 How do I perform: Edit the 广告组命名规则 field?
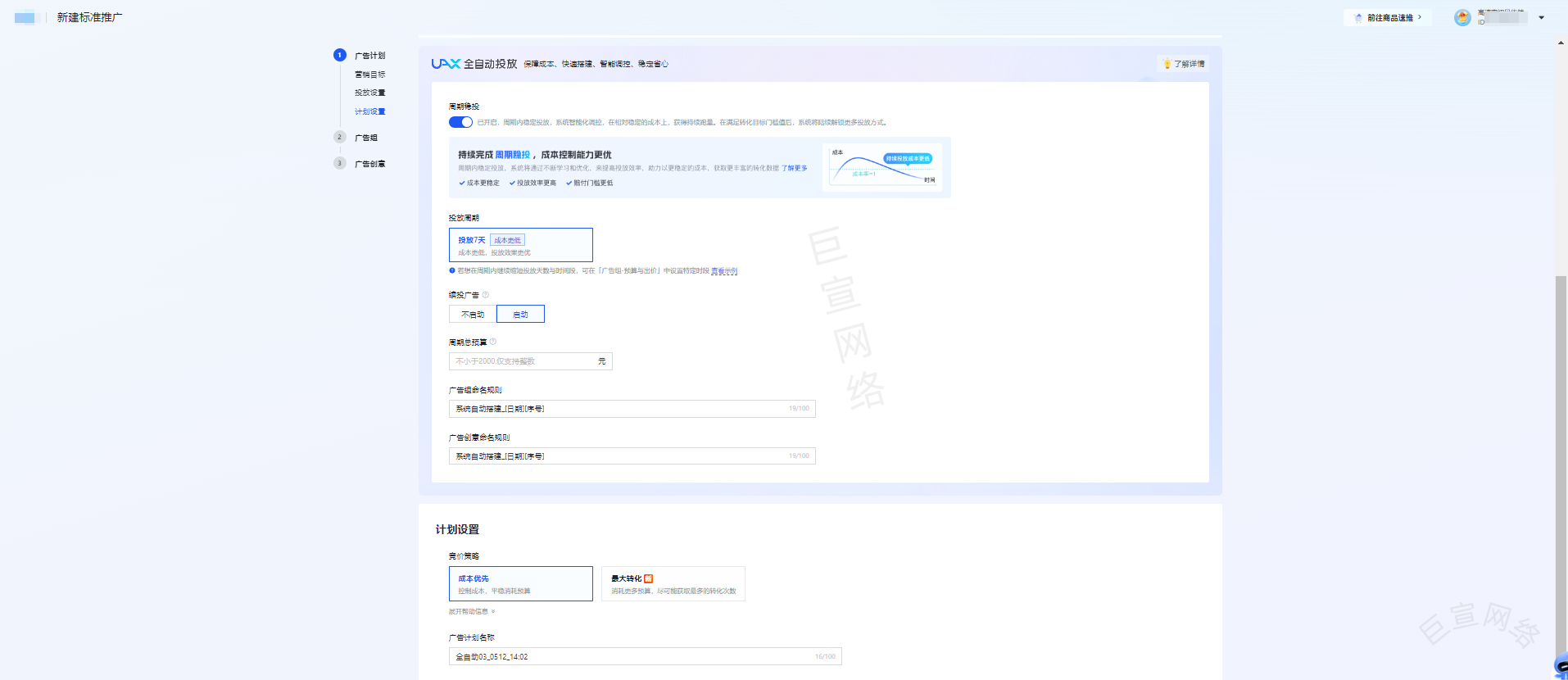(x=632, y=409)
